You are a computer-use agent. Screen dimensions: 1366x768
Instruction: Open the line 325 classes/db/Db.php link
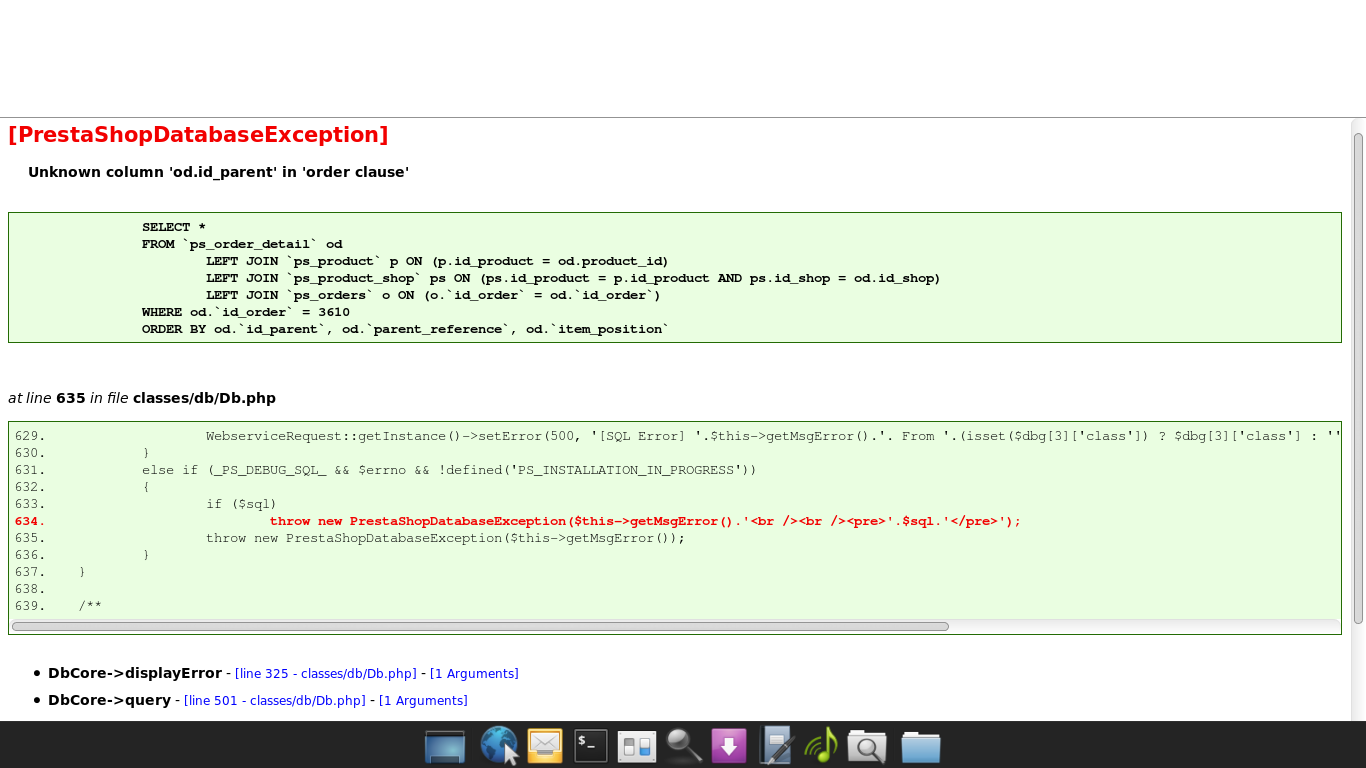point(326,674)
